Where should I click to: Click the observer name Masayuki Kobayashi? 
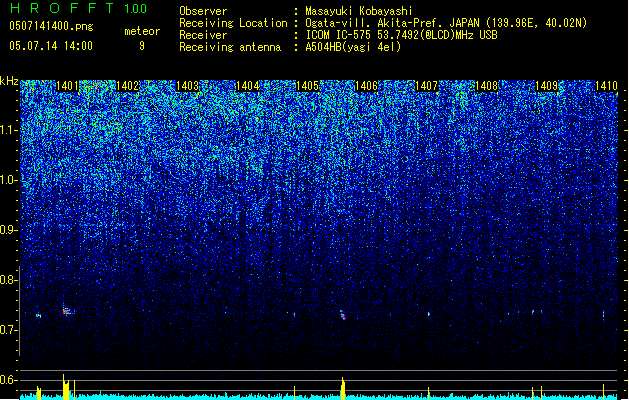pos(359,11)
